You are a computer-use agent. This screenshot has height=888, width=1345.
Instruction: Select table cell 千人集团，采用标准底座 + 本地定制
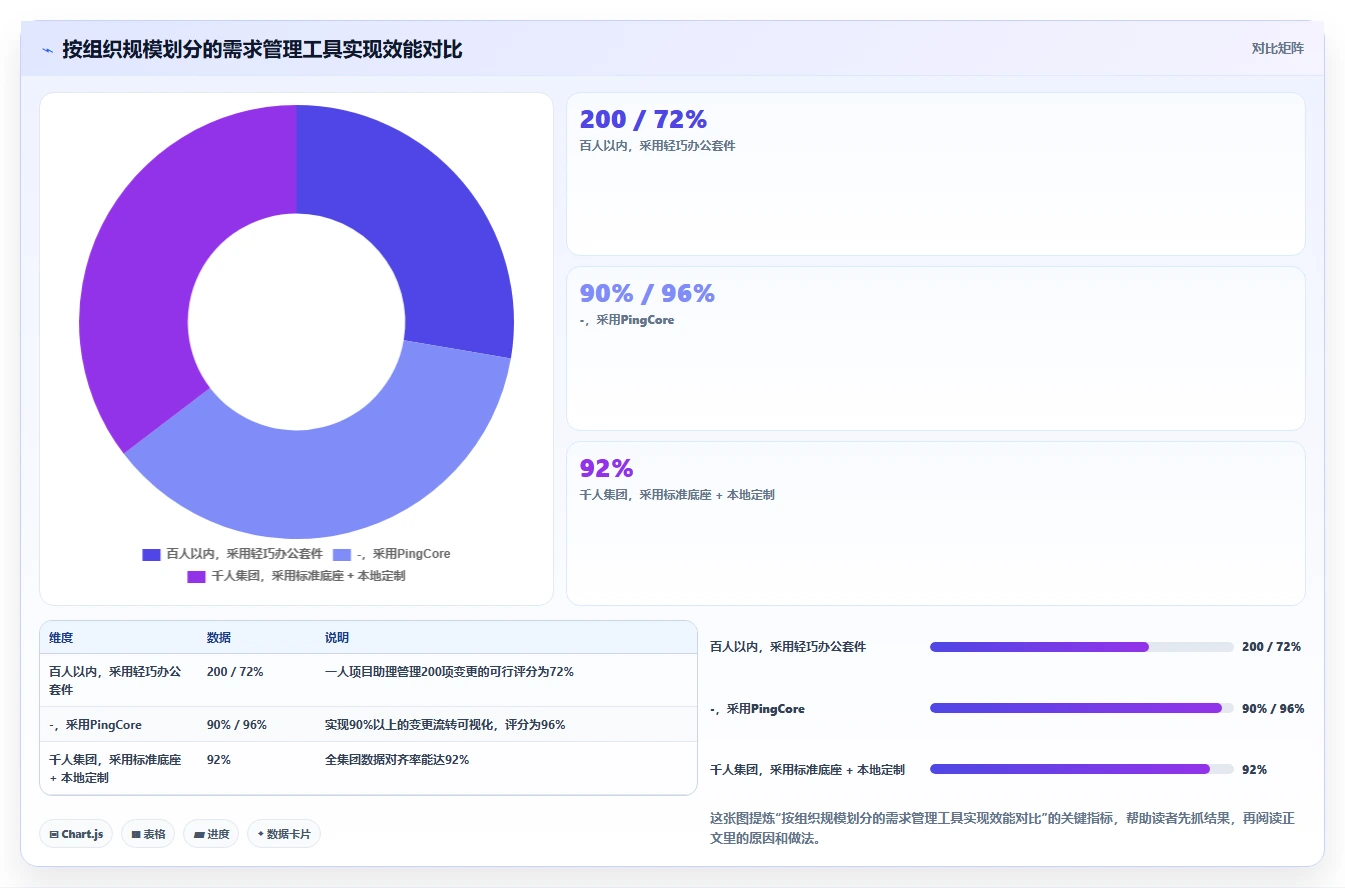point(116,768)
